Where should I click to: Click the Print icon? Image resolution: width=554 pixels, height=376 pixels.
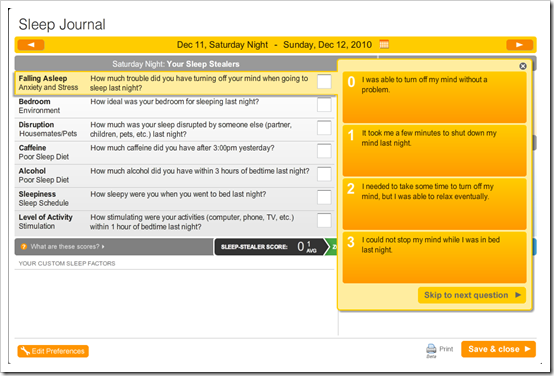(431, 349)
